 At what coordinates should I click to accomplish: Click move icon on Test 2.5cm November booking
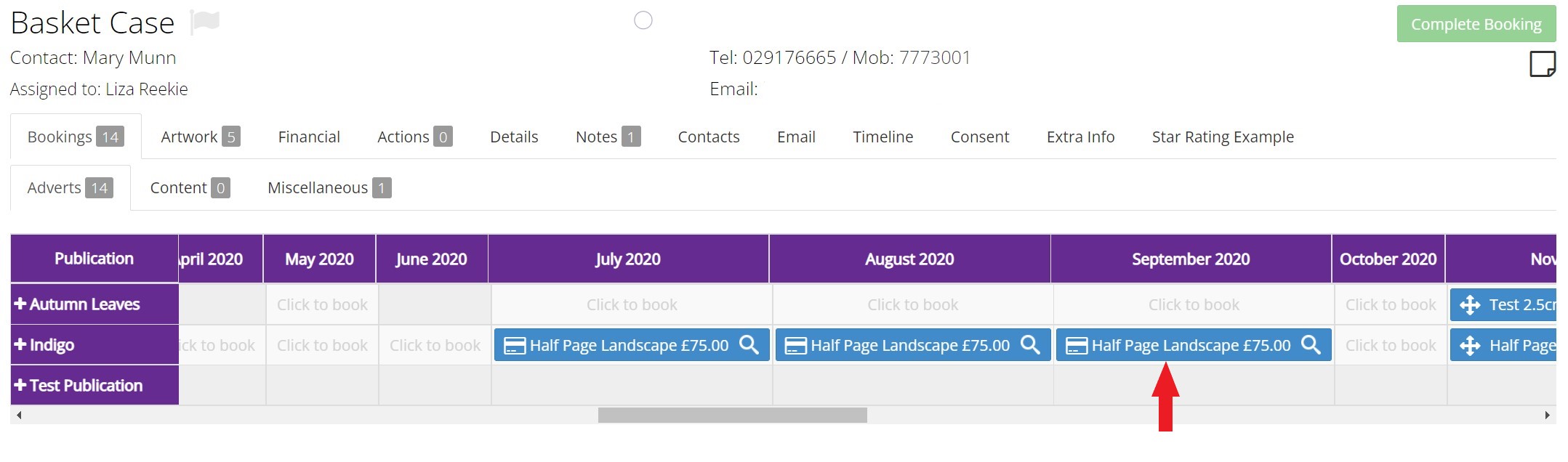coord(1470,305)
